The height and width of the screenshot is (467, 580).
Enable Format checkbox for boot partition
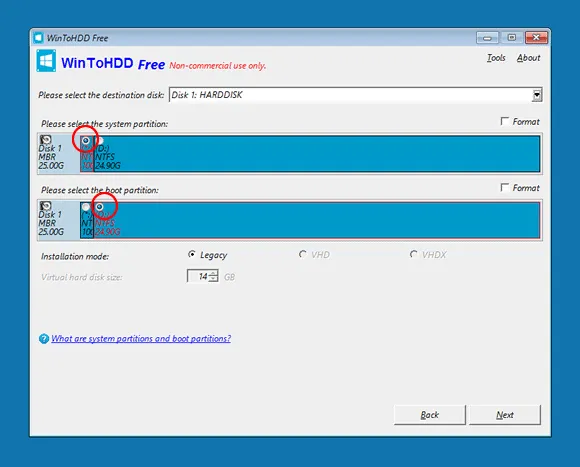coord(505,187)
